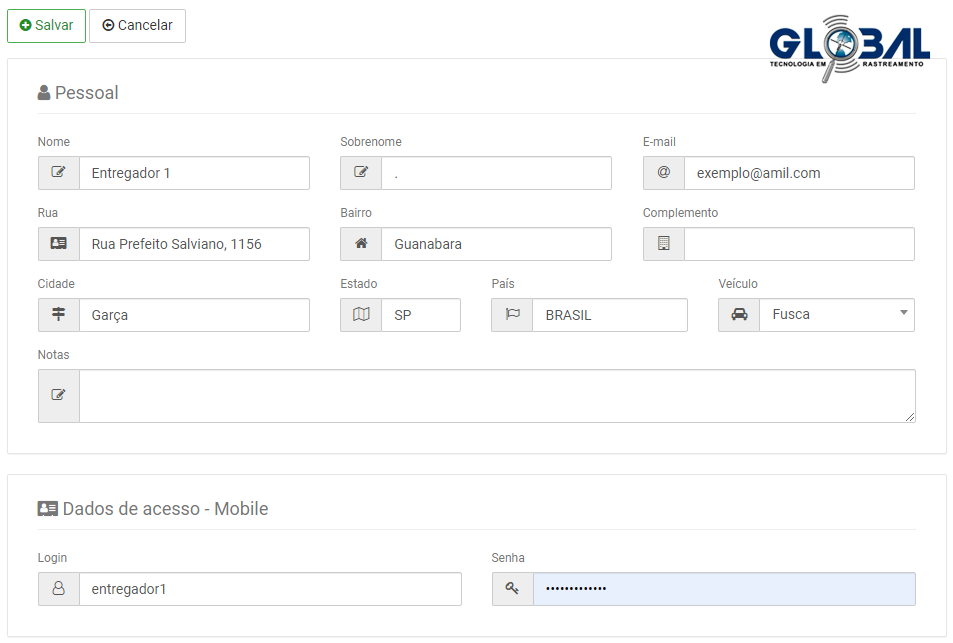Click into the Notas text area
953x643 pixels.
click(x=496, y=395)
